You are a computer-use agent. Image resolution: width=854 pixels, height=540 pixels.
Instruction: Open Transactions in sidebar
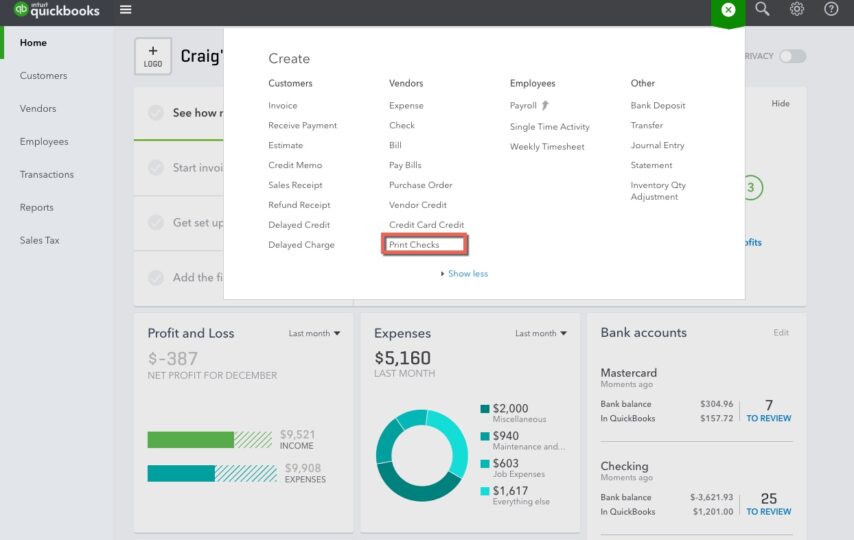click(x=47, y=174)
